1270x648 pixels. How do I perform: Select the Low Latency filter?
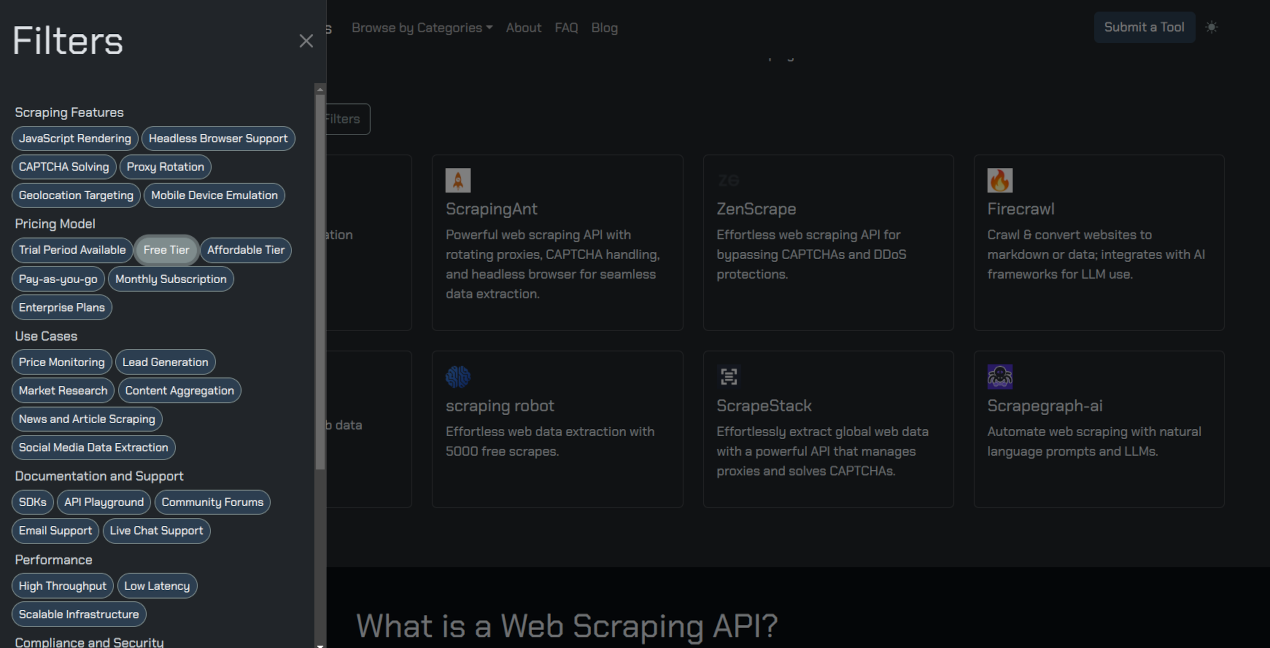click(157, 586)
